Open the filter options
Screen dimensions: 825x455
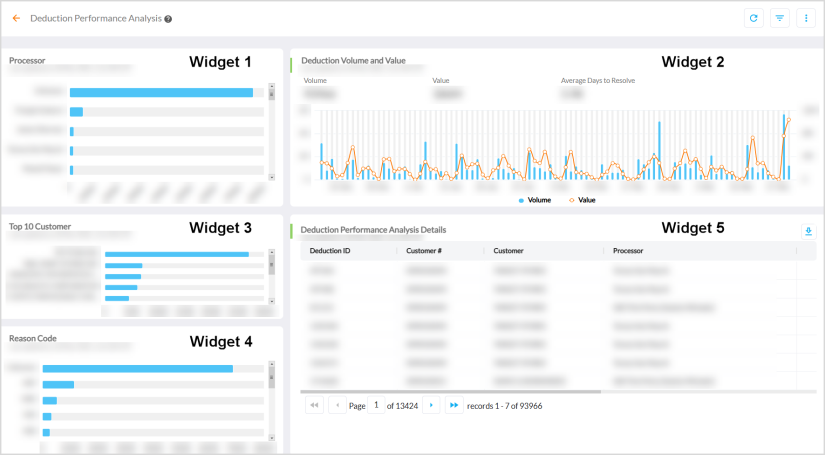[x=780, y=18]
